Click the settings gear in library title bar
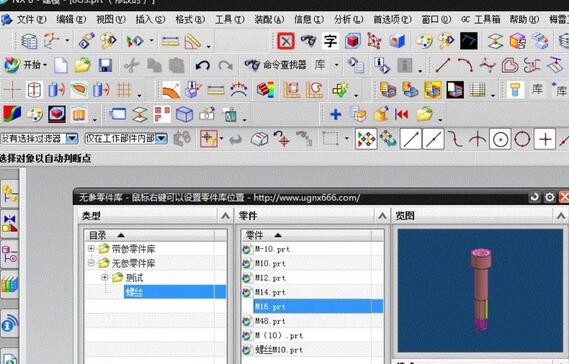569x364 pixels. [x=549, y=197]
